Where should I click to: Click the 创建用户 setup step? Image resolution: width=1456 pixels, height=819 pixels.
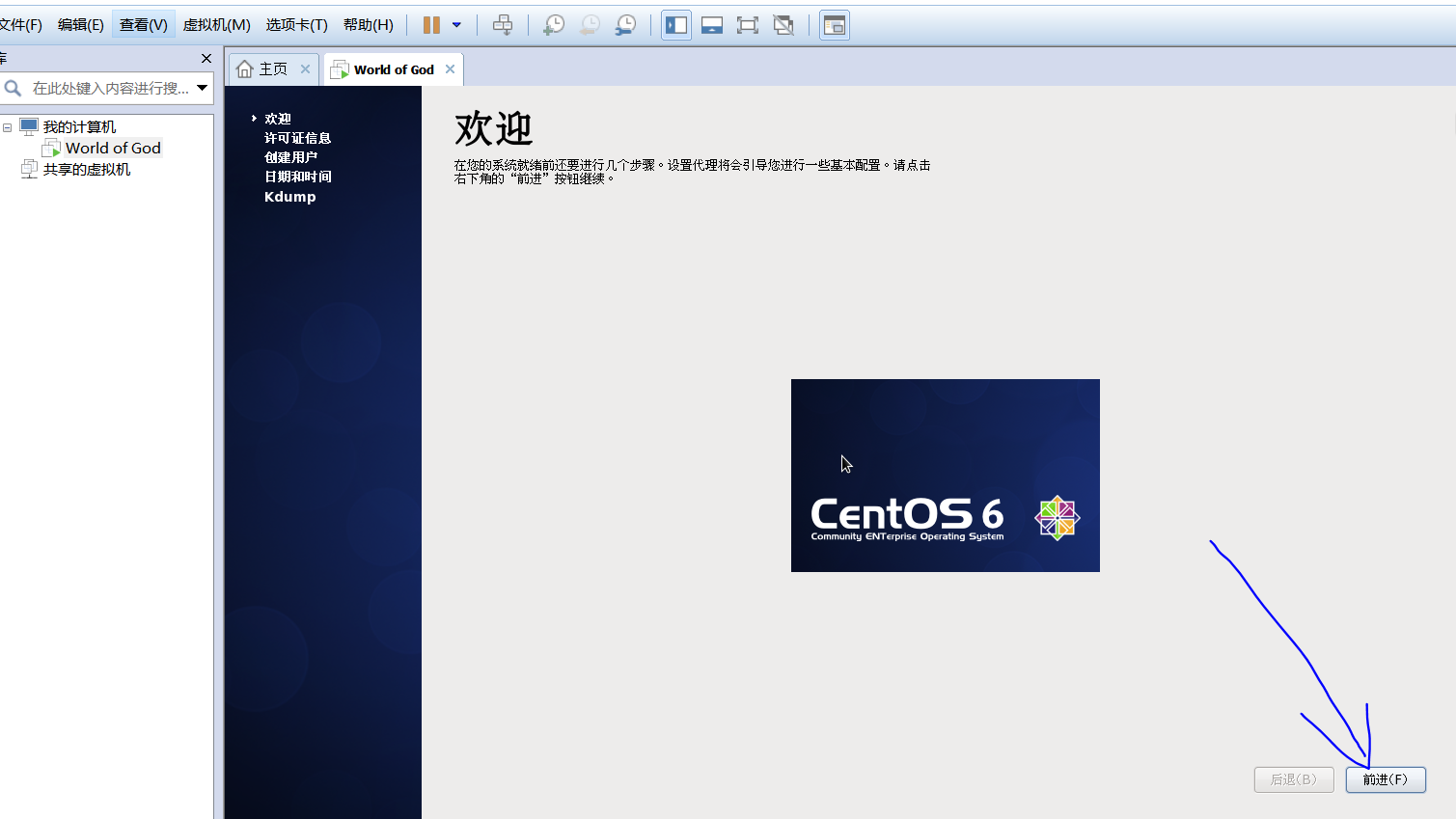pos(291,157)
